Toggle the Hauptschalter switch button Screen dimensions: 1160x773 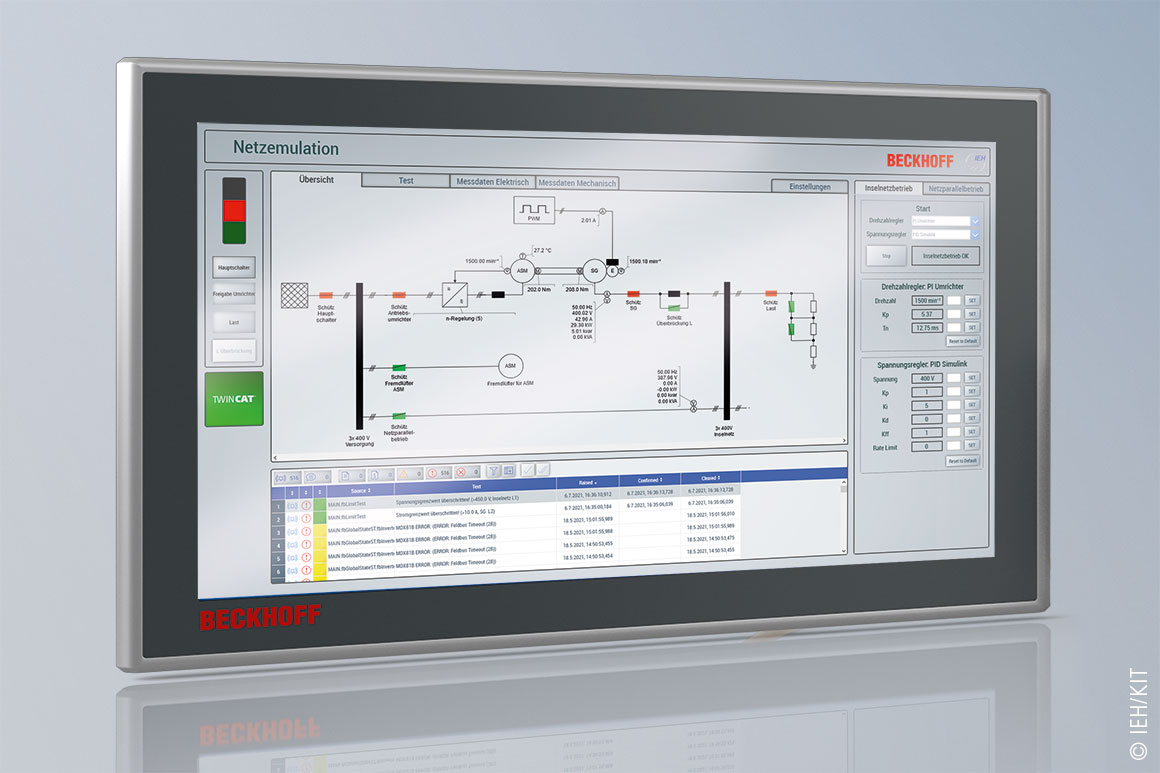click(233, 267)
